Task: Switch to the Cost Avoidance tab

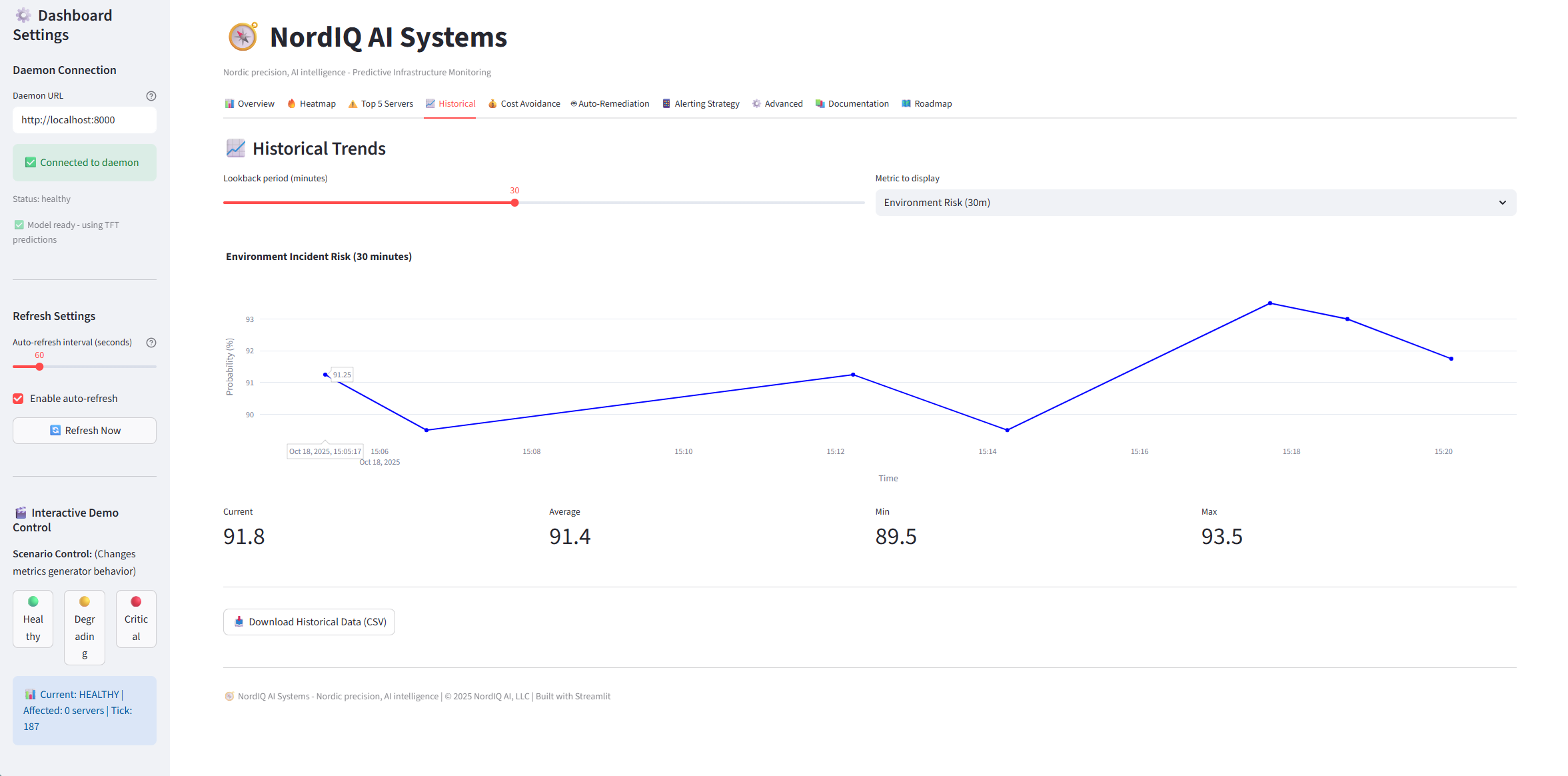Action: [x=524, y=104]
